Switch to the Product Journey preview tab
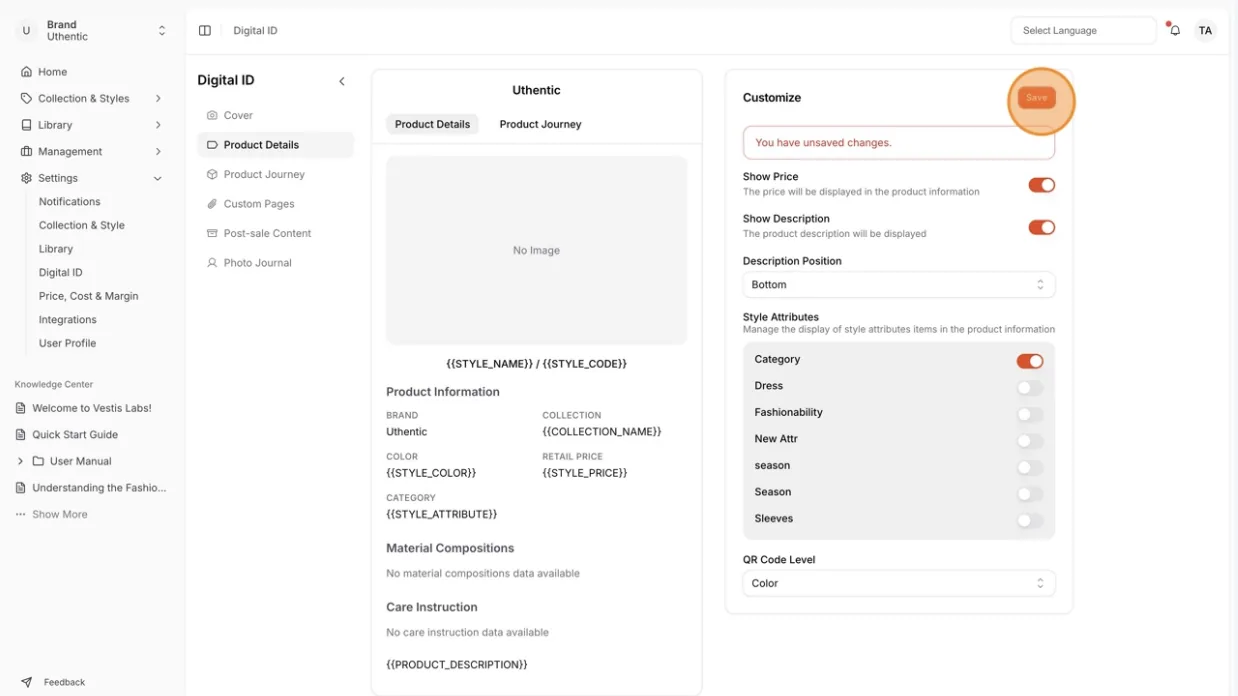Viewport: 1238px width, 696px height. coord(540,124)
